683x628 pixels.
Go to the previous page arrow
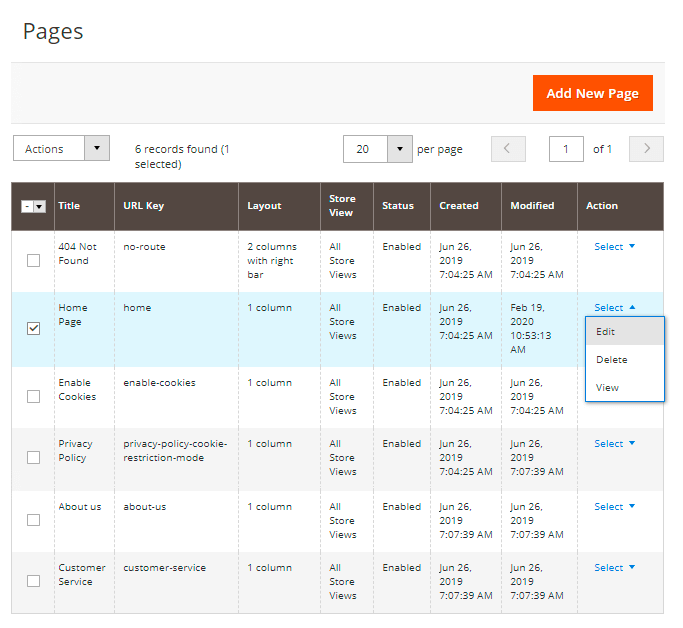(x=508, y=149)
